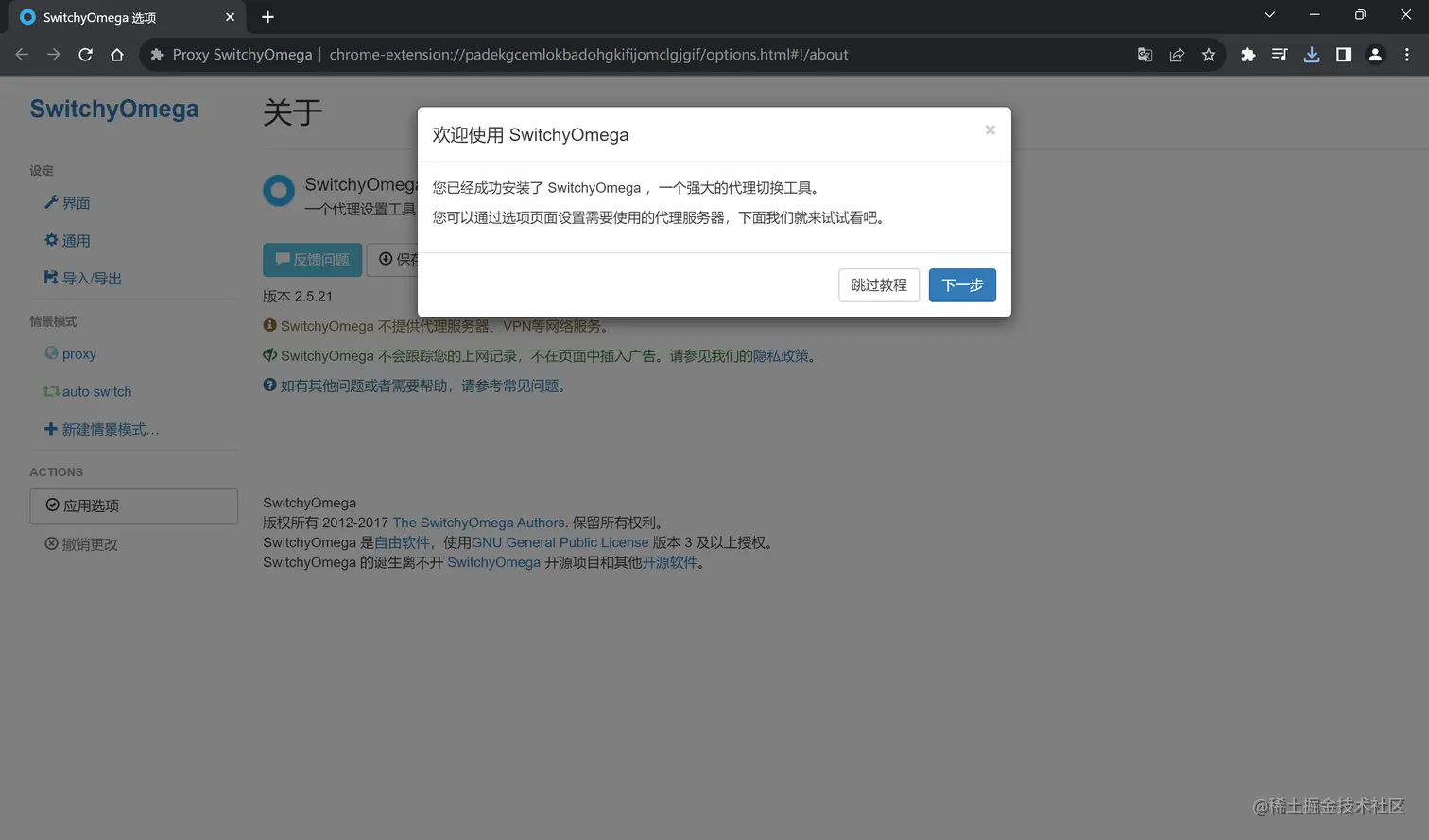
Task: Click the 反馈问题 button
Action: [x=312, y=260]
